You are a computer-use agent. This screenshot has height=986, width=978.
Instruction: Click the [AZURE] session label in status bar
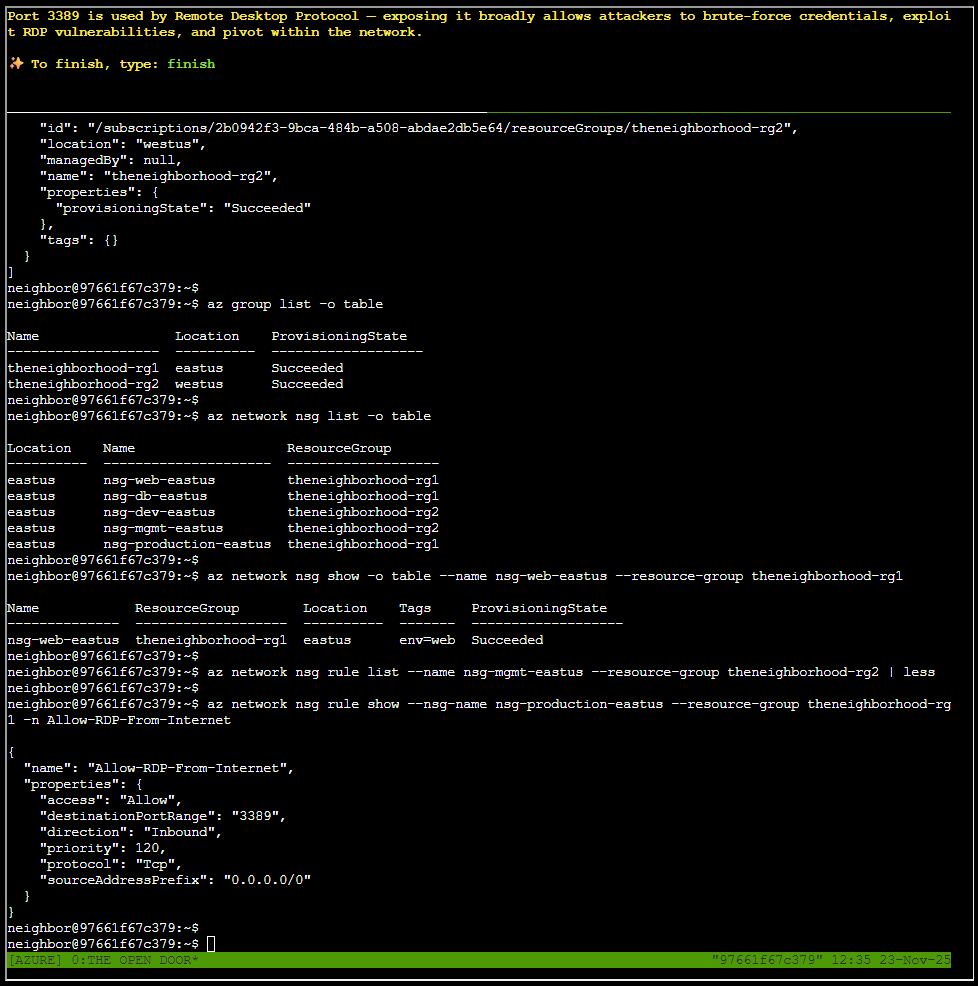[35, 960]
